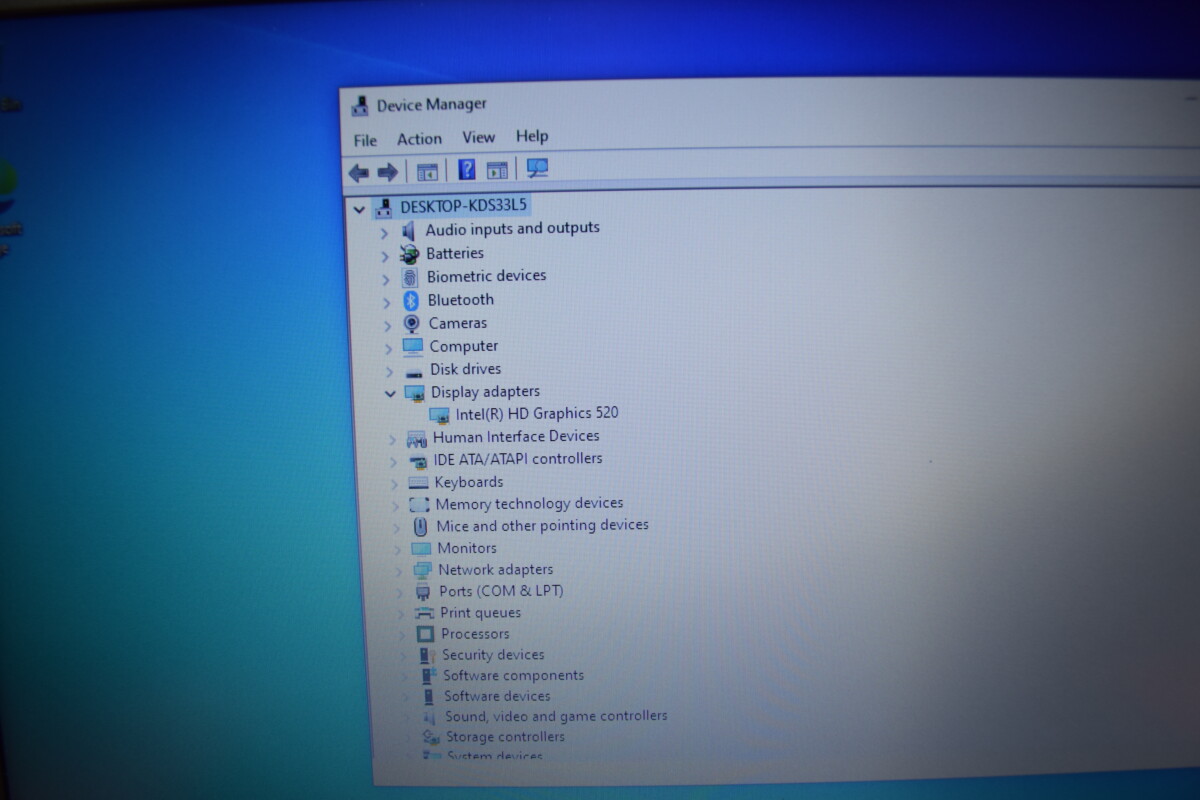Click the Print queues printer icon
The image size is (1200, 800).
[424, 613]
